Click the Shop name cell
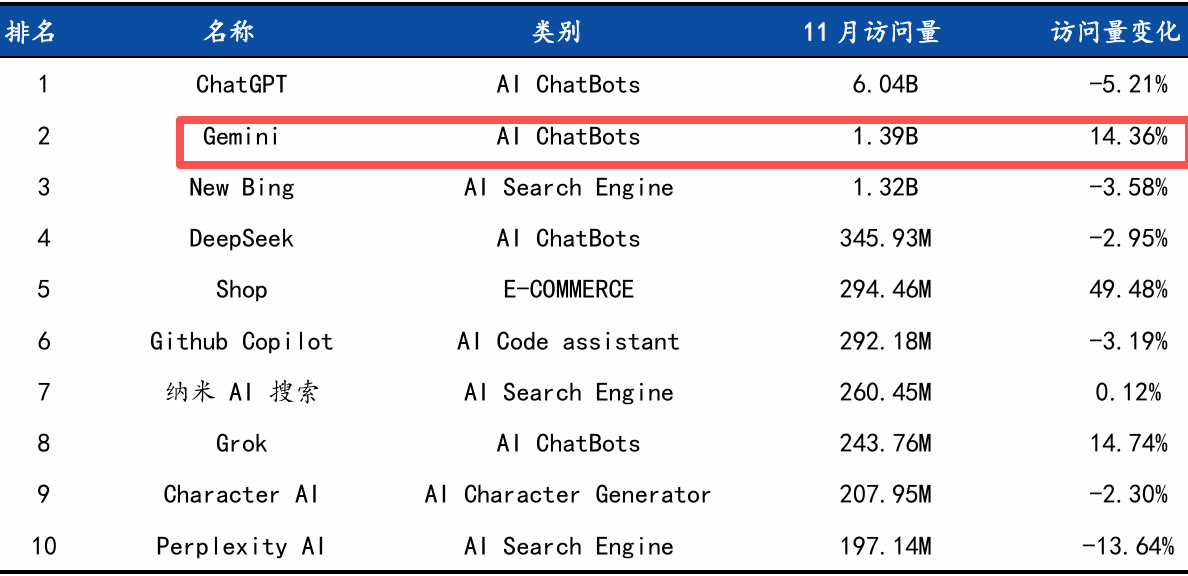This screenshot has width=1188, height=576. [x=241, y=290]
